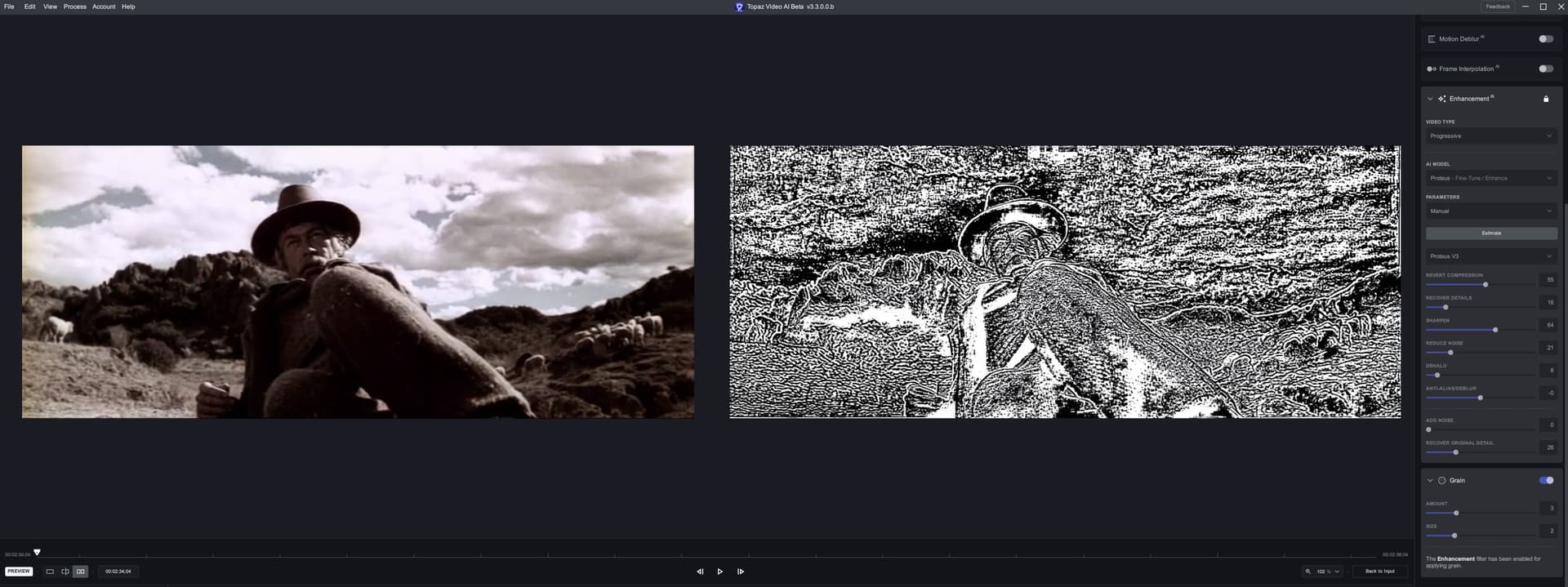Viewport: 1568px width, 587px height.
Task: Adjust the Add Noise slider
Action: (1428, 429)
